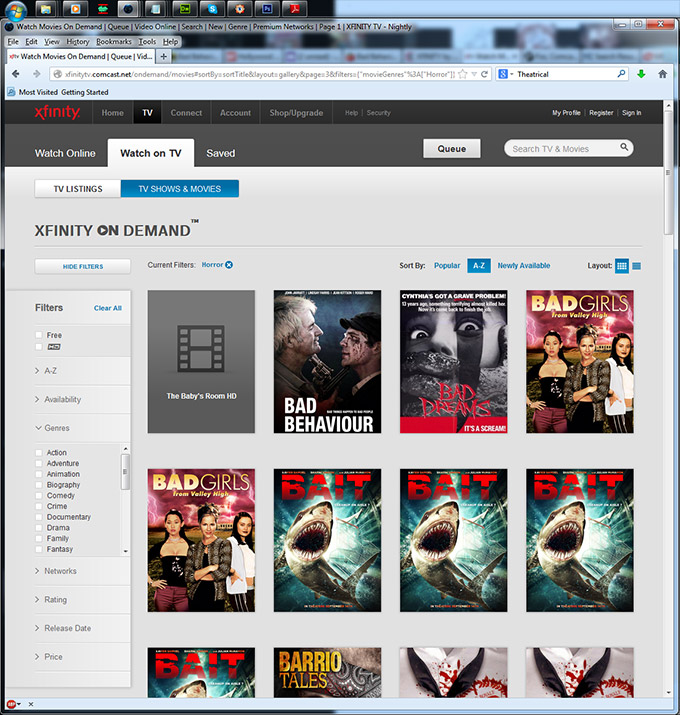Viewport: 680px width, 715px height.
Task: Click the page vertical scrollbar thumb
Action: click(668, 172)
